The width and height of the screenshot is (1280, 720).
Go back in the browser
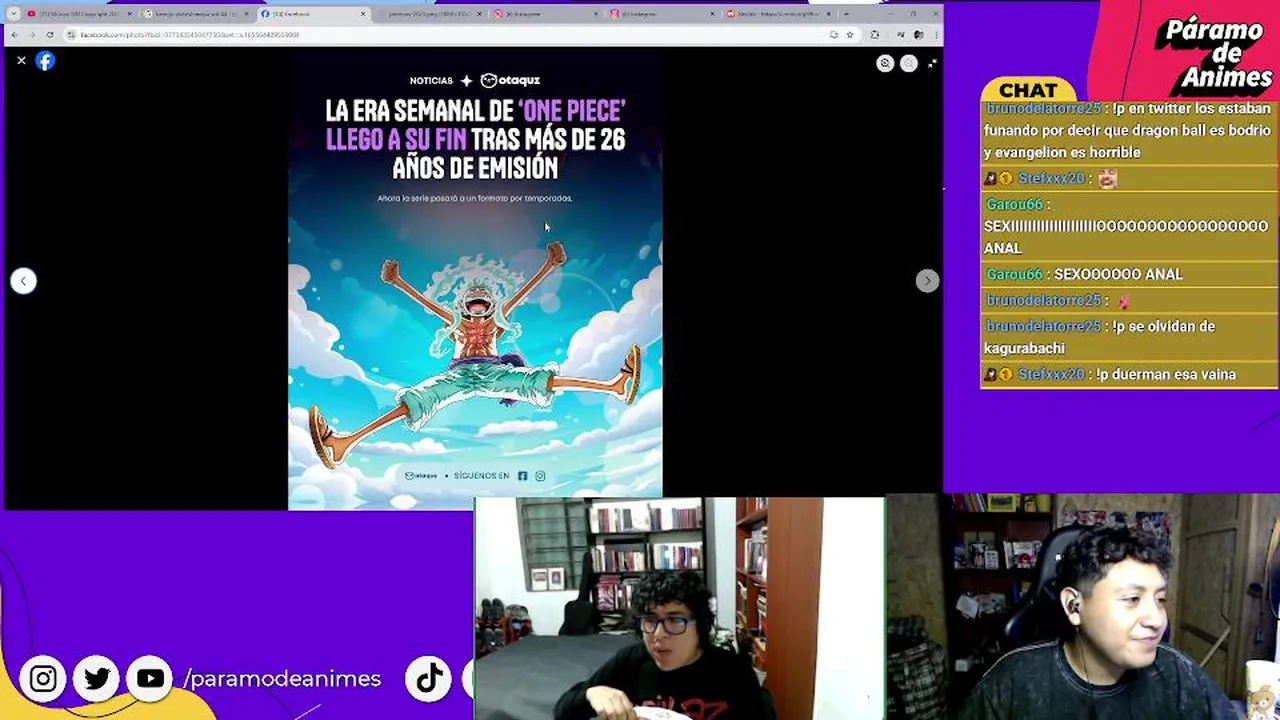14,34
